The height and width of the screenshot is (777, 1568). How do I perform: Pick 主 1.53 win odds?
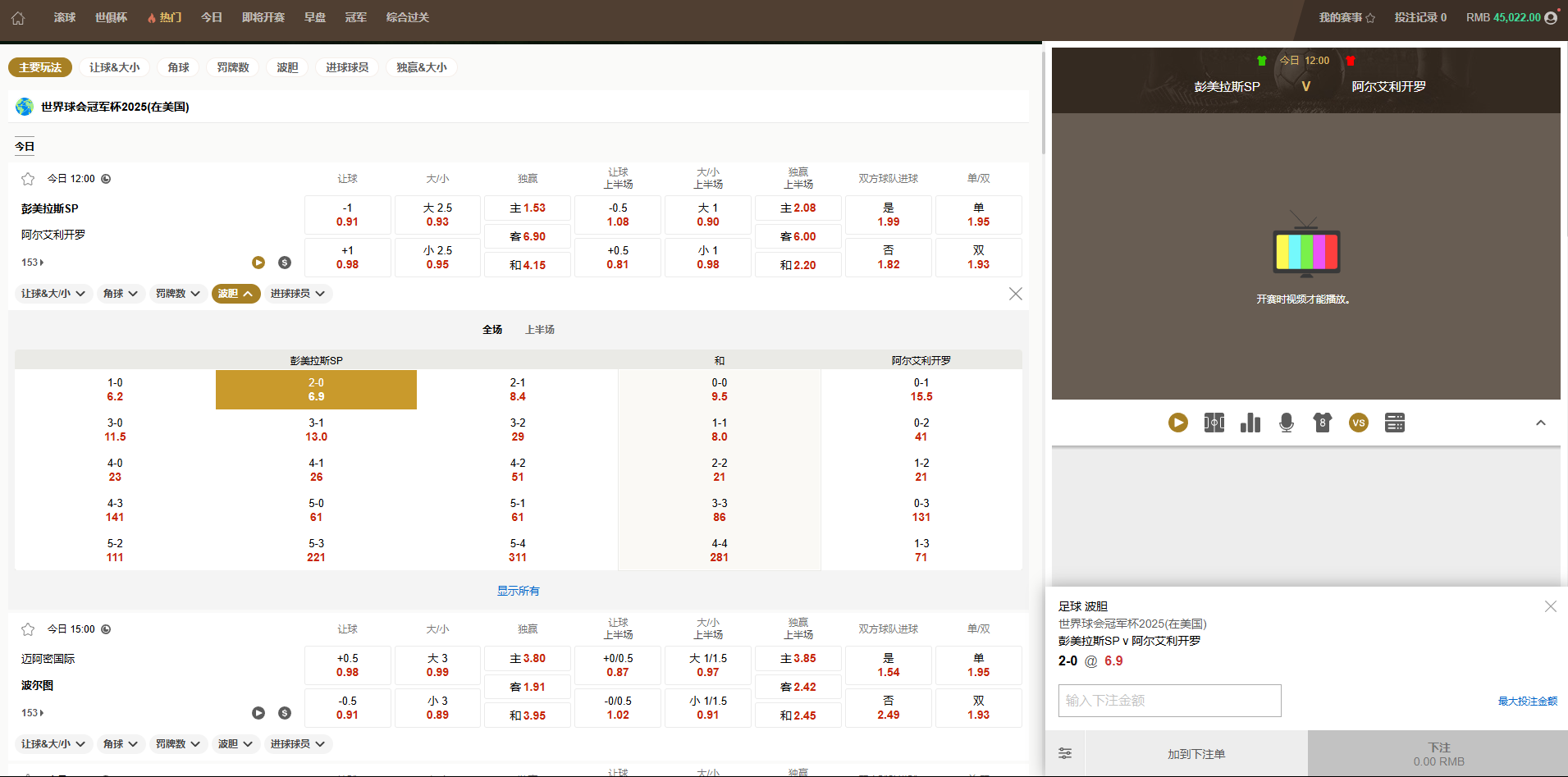pos(528,208)
